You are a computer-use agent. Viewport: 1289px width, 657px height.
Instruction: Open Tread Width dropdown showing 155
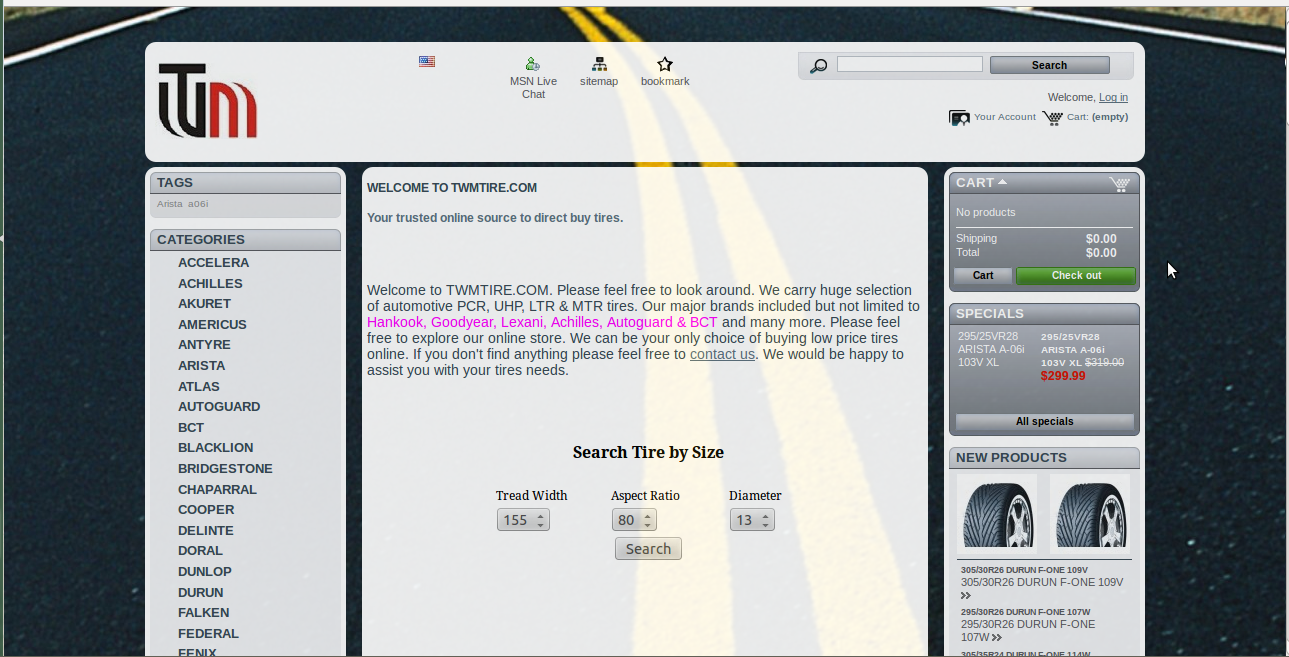[x=523, y=520]
